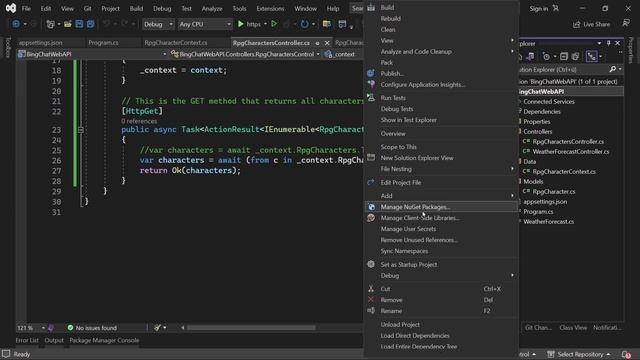Click the Sign in link
The height and width of the screenshot is (360, 640).
tap(538, 8)
